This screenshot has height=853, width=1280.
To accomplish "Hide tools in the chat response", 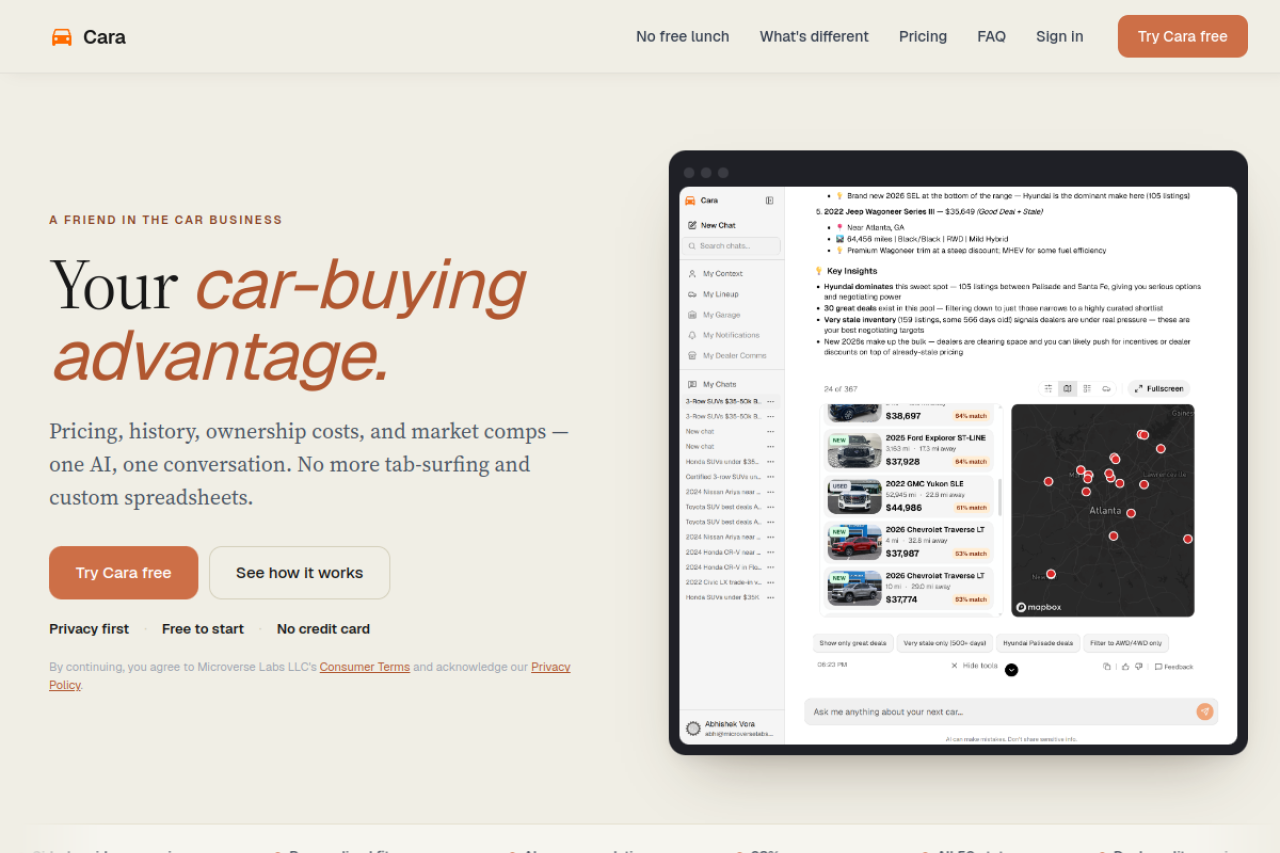I will pyautogui.click(x=974, y=665).
